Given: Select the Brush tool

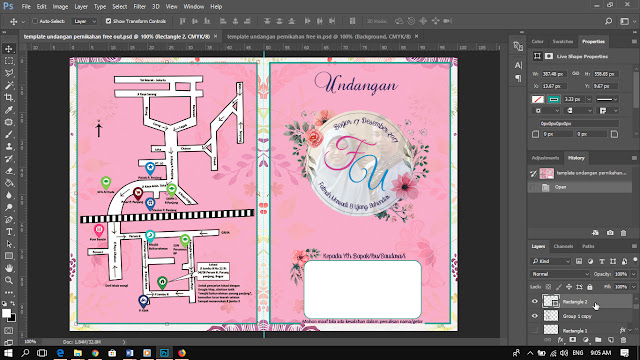Looking at the screenshot, I should pyautogui.click(x=9, y=134).
